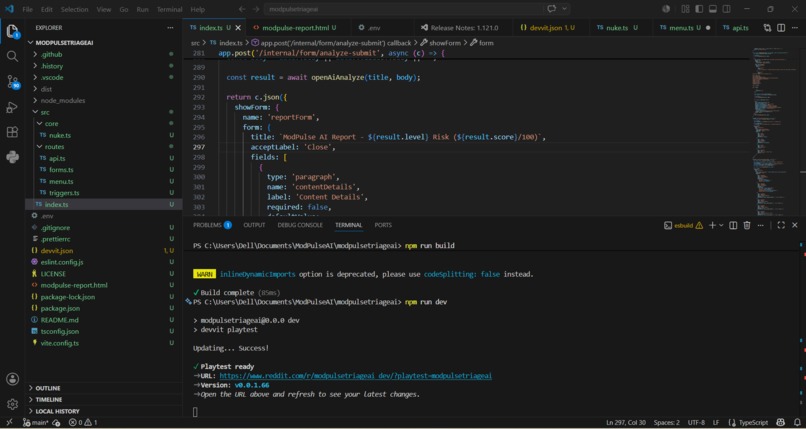The height and width of the screenshot is (429, 806).
Task: Open the Selection menu
Action: [x=74, y=9]
